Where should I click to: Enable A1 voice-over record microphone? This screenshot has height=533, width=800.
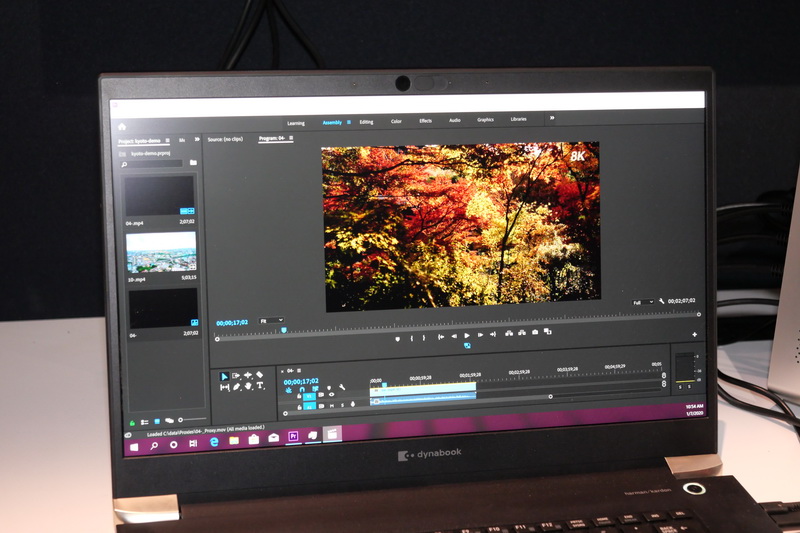353,404
